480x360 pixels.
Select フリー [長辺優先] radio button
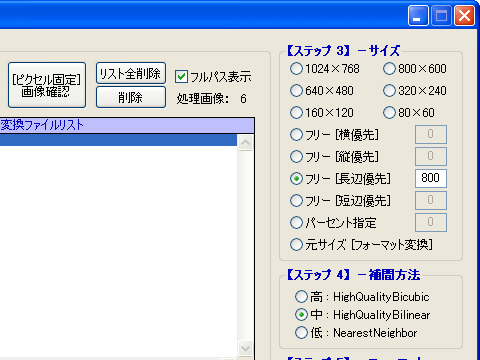click(296, 179)
